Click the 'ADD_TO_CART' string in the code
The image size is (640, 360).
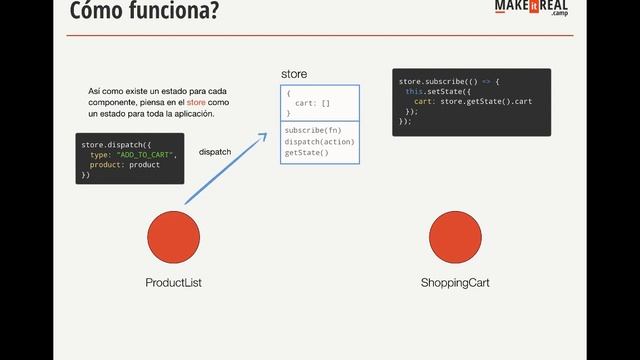tap(146, 155)
